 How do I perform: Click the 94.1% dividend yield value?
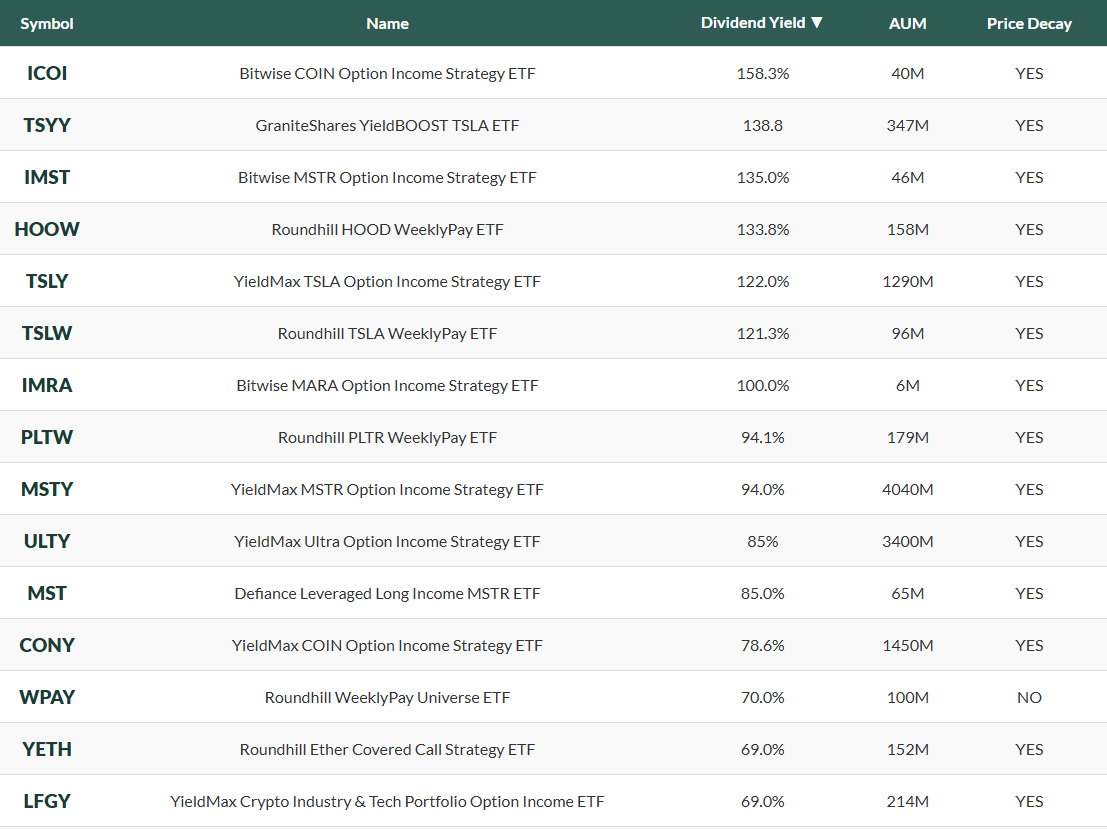[x=762, y=438]
